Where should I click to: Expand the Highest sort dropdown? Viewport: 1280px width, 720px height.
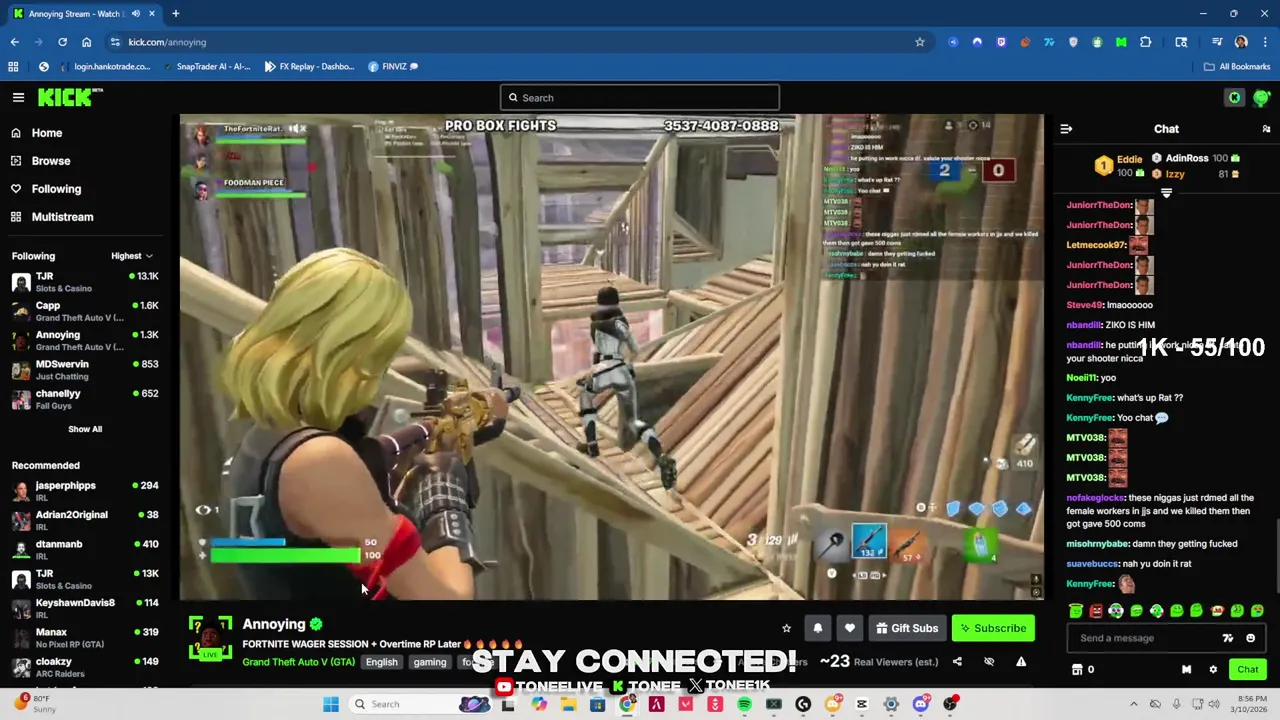132,256
